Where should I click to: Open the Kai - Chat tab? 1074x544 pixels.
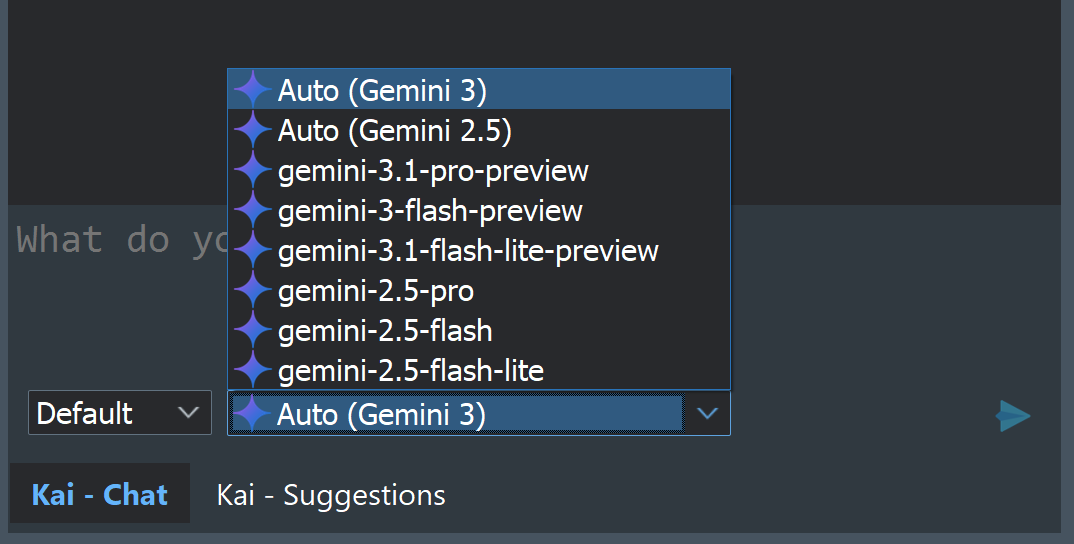[x=100, y=493]
